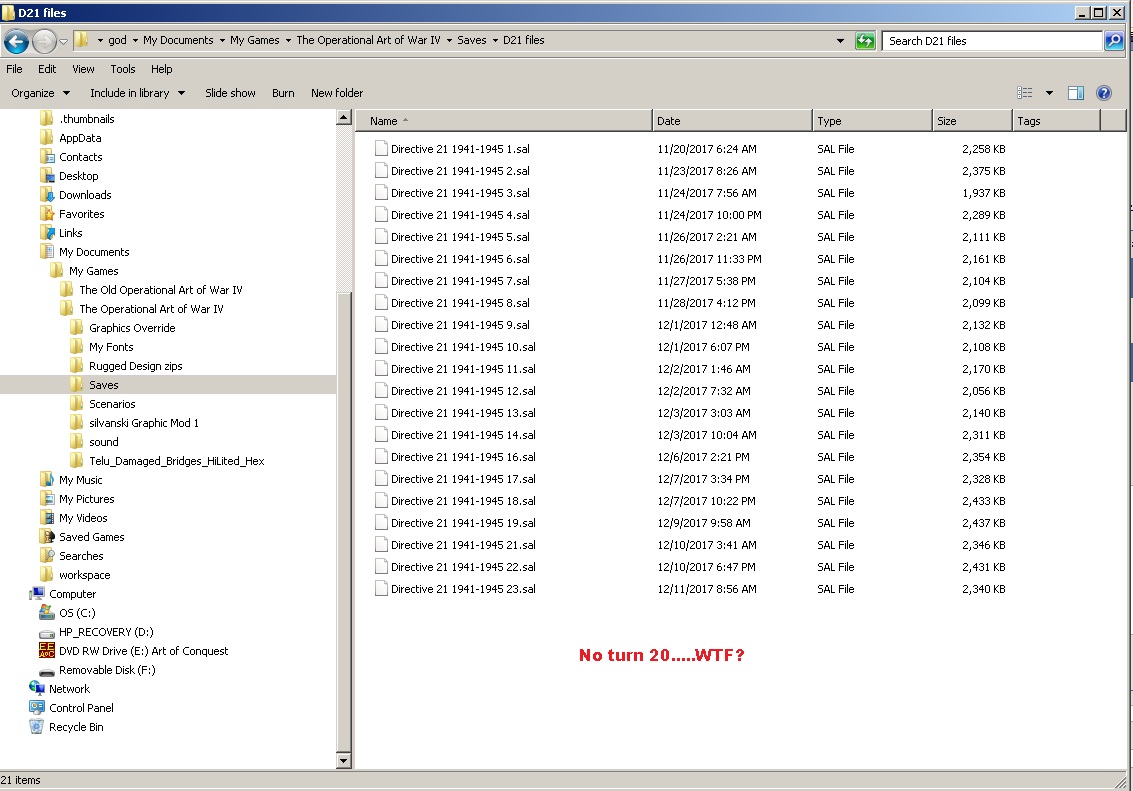Open address bar history dropdown

tap(840, 40)
